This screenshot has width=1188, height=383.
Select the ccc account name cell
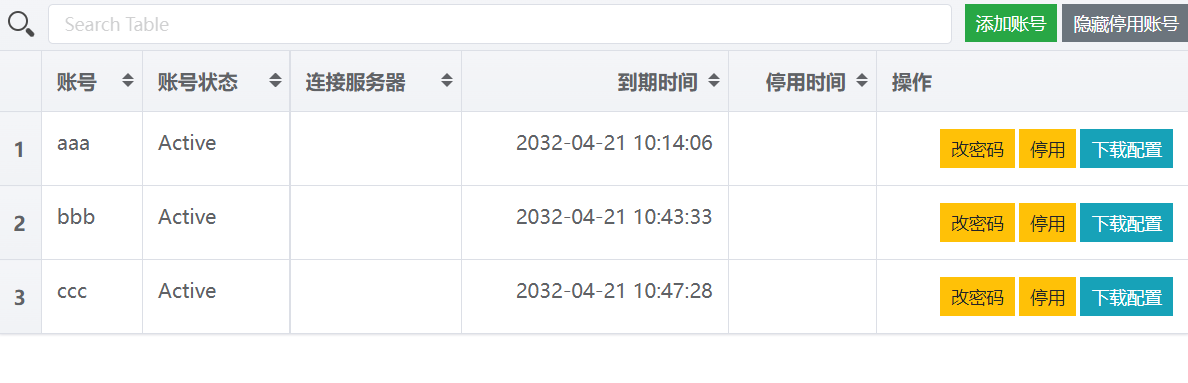(x=92, y=297)
